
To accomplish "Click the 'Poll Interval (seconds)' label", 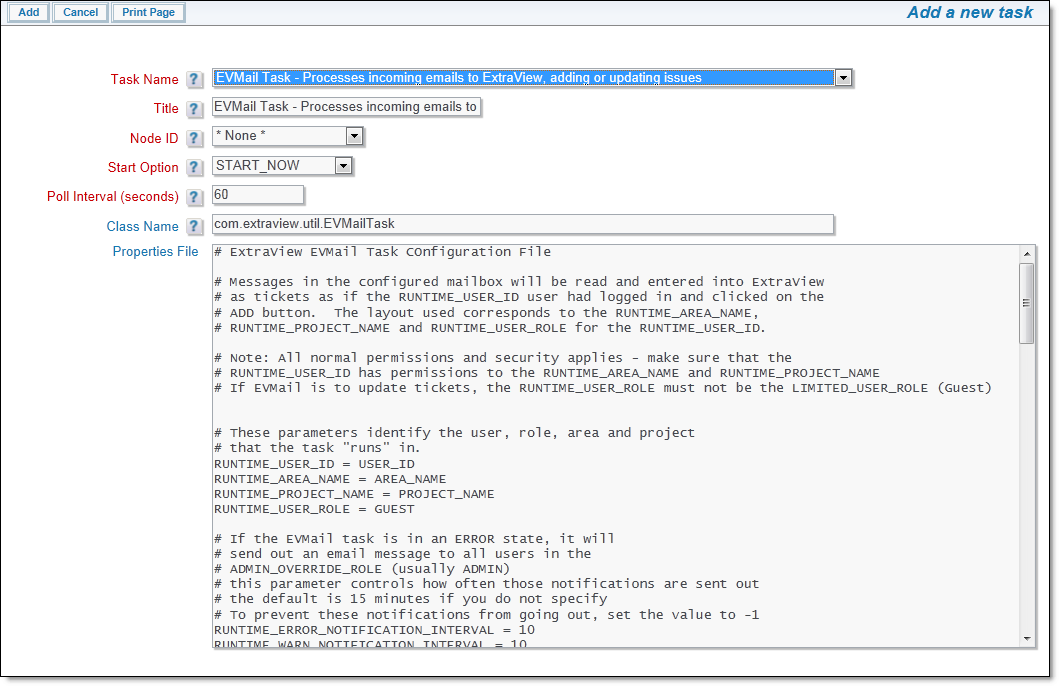I will [113, 196].
